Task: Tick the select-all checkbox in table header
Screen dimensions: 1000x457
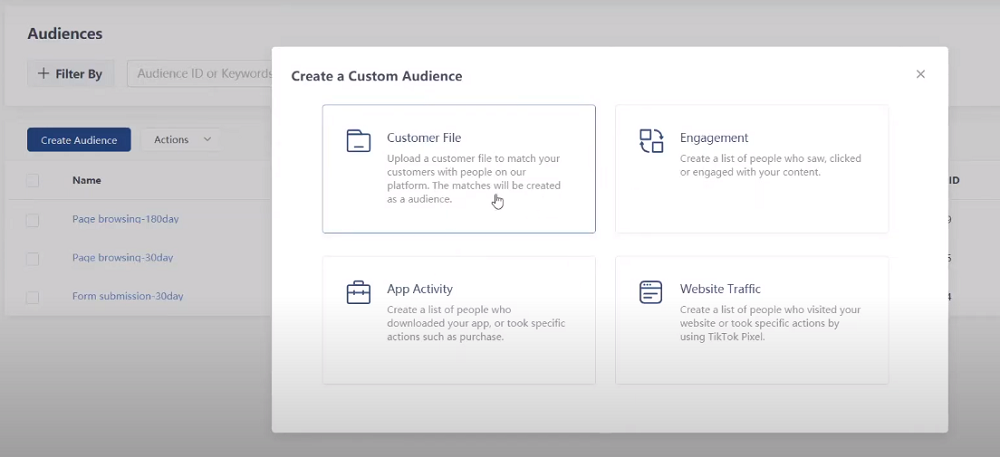Action: click(33, 181)
